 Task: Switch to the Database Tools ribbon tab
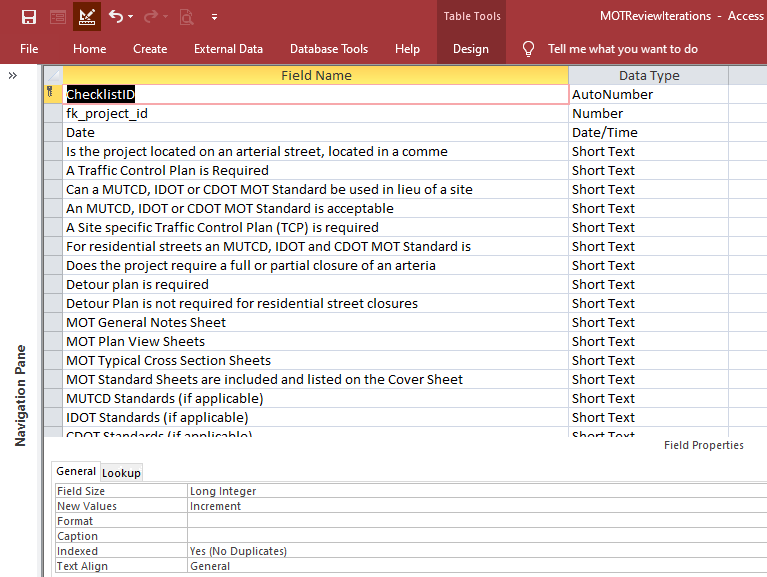(x=329, y=49)
